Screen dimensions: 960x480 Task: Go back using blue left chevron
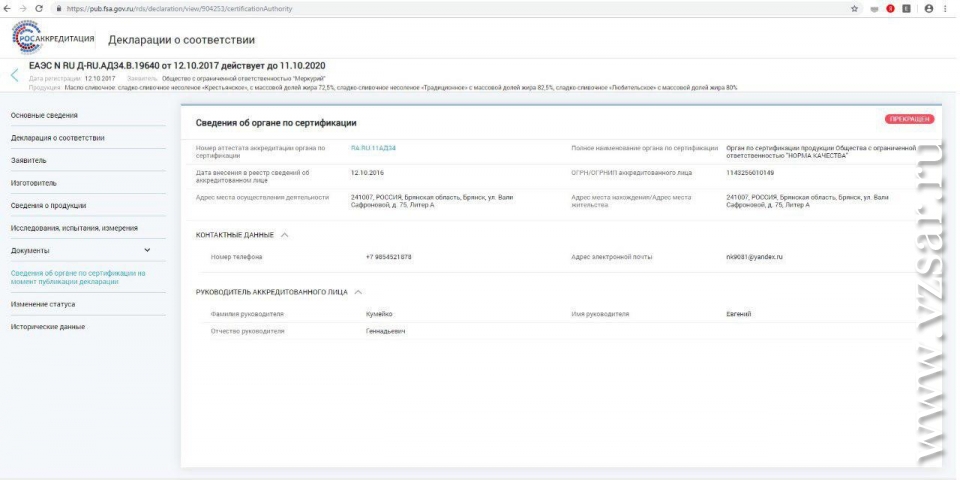pos(14,76)
